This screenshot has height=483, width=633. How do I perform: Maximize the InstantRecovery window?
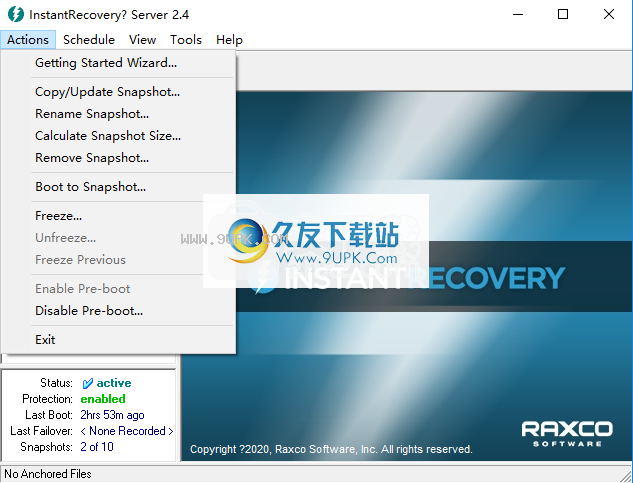click(563, 15)
